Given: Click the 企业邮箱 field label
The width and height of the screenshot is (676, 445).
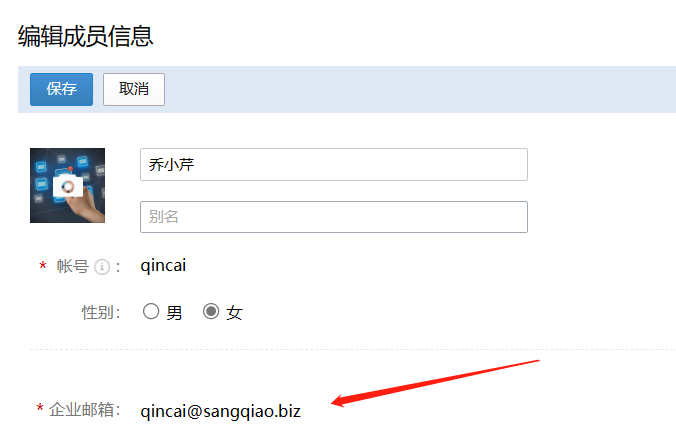Looking at the screenshot, I should [84, 410].
